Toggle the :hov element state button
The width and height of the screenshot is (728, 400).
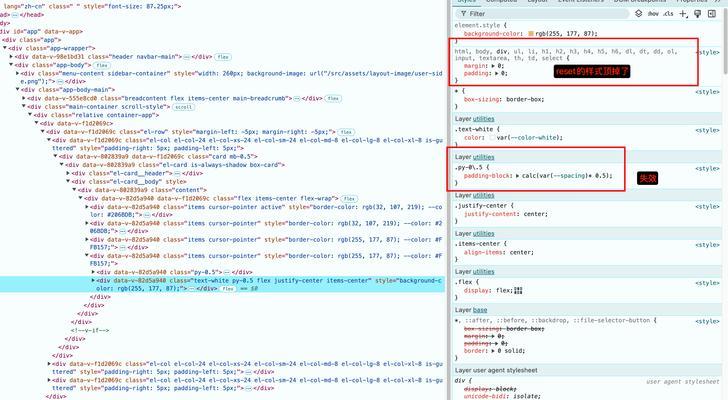click(653, 14)
